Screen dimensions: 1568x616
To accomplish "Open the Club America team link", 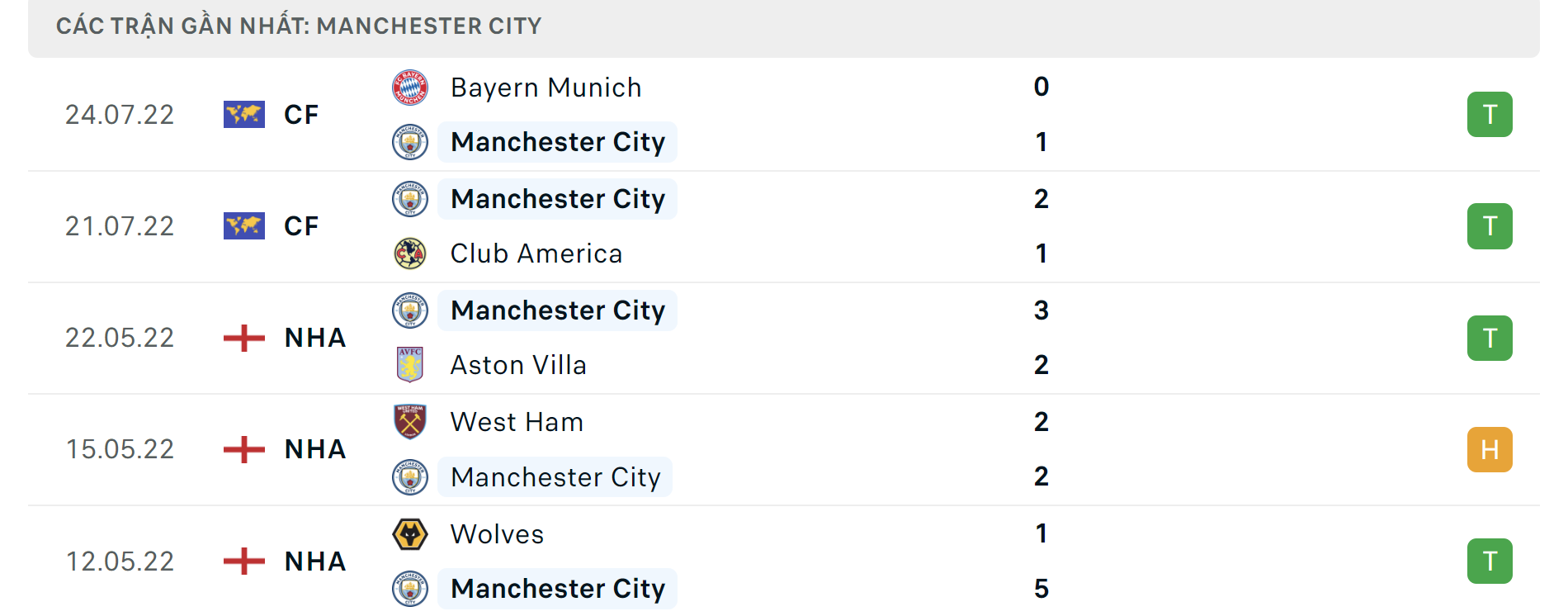I will pos(536,254).
